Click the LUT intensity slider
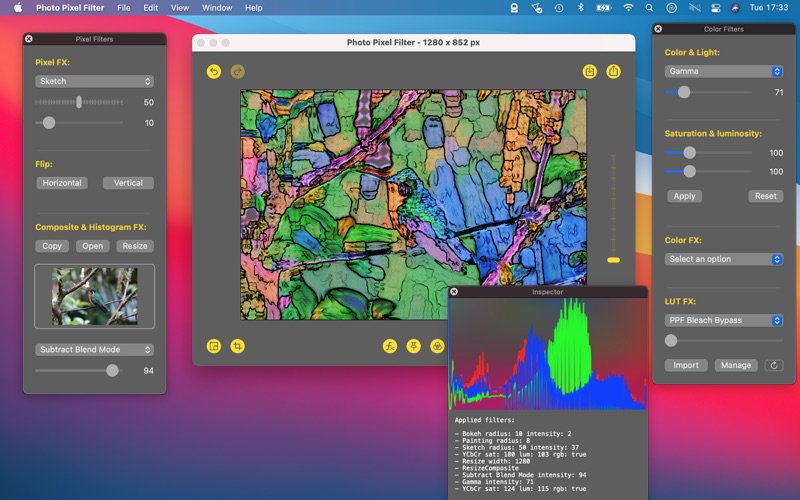800x500 pixels. (723, 340)
